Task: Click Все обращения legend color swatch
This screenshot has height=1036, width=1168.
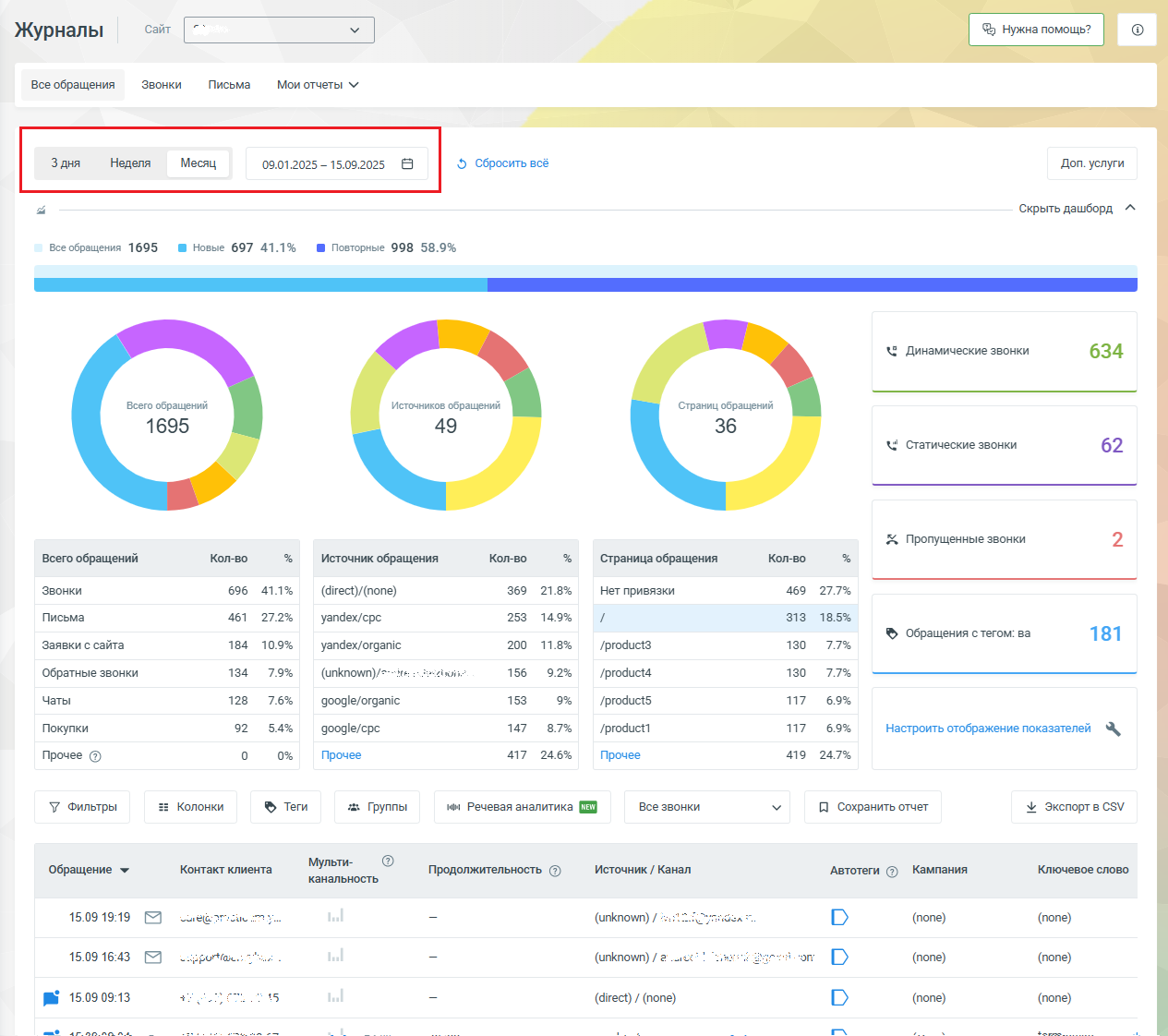Action: pyautogui.click(x=39, y=248)
